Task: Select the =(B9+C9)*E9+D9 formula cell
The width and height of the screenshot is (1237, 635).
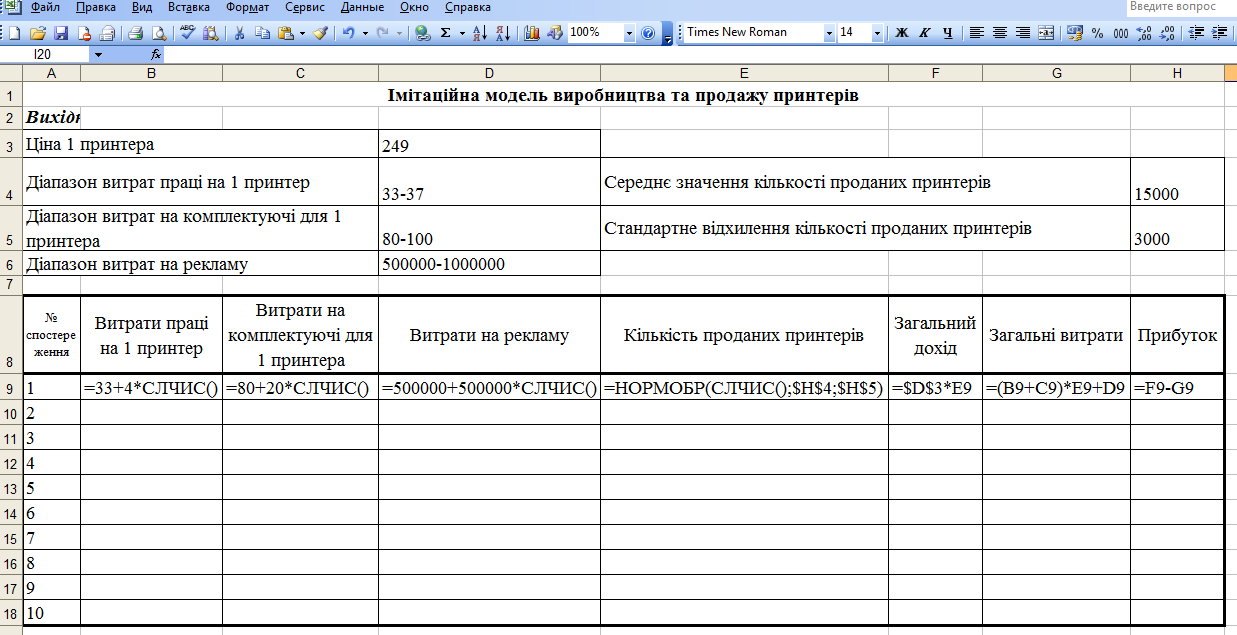Action: click(1056, 388)
